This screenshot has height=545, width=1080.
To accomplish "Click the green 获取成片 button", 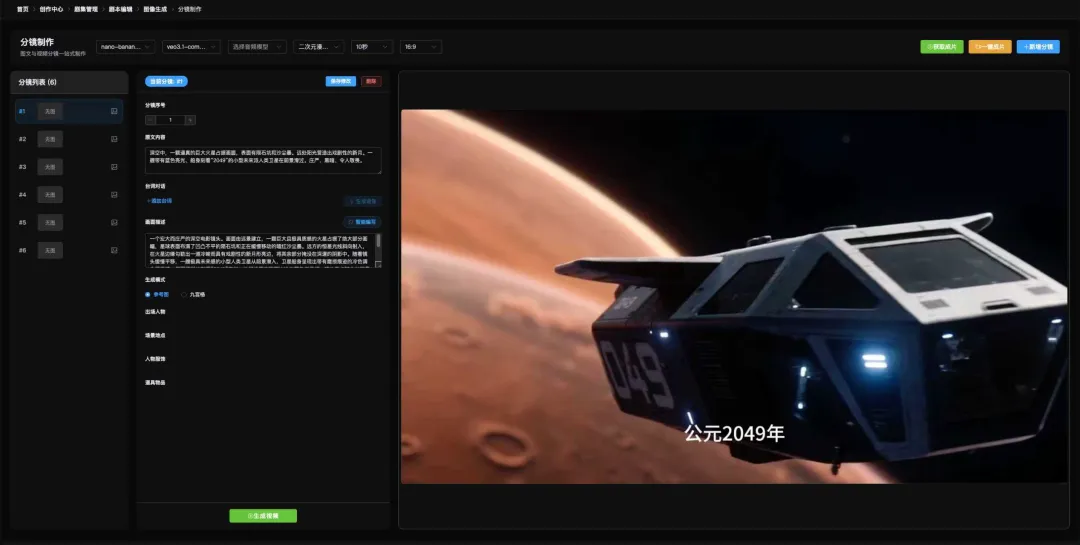I will point(942,47).
